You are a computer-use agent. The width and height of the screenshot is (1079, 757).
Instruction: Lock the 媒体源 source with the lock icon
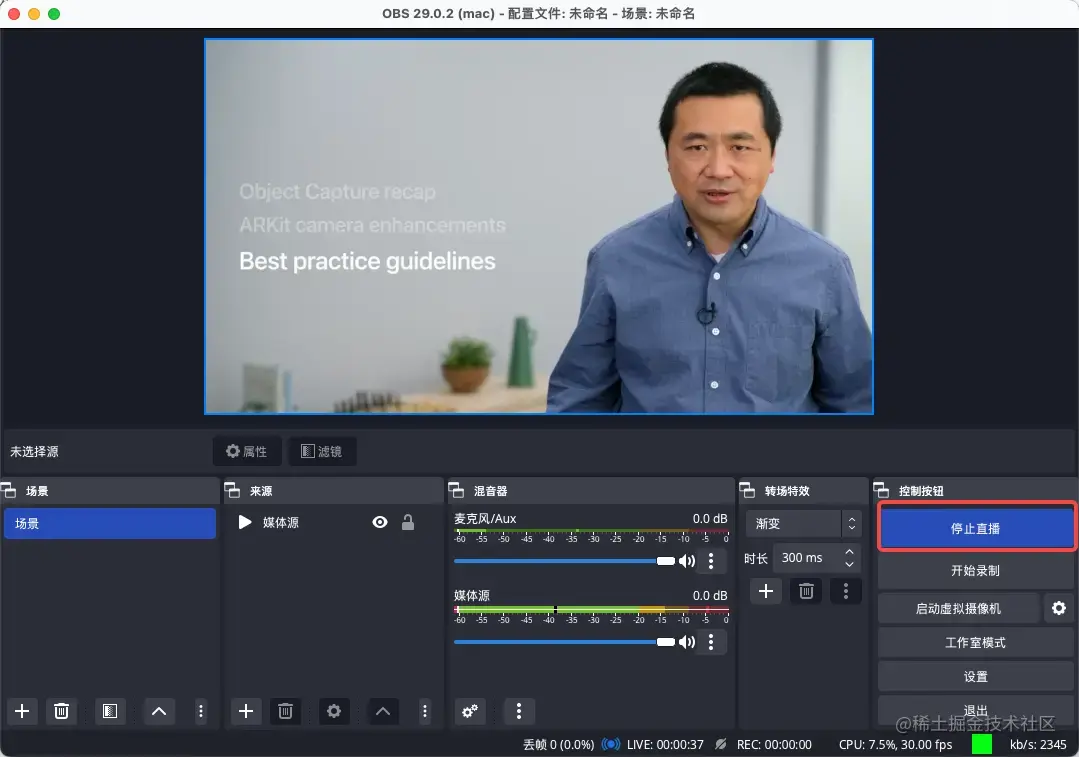tap(407, 521)
